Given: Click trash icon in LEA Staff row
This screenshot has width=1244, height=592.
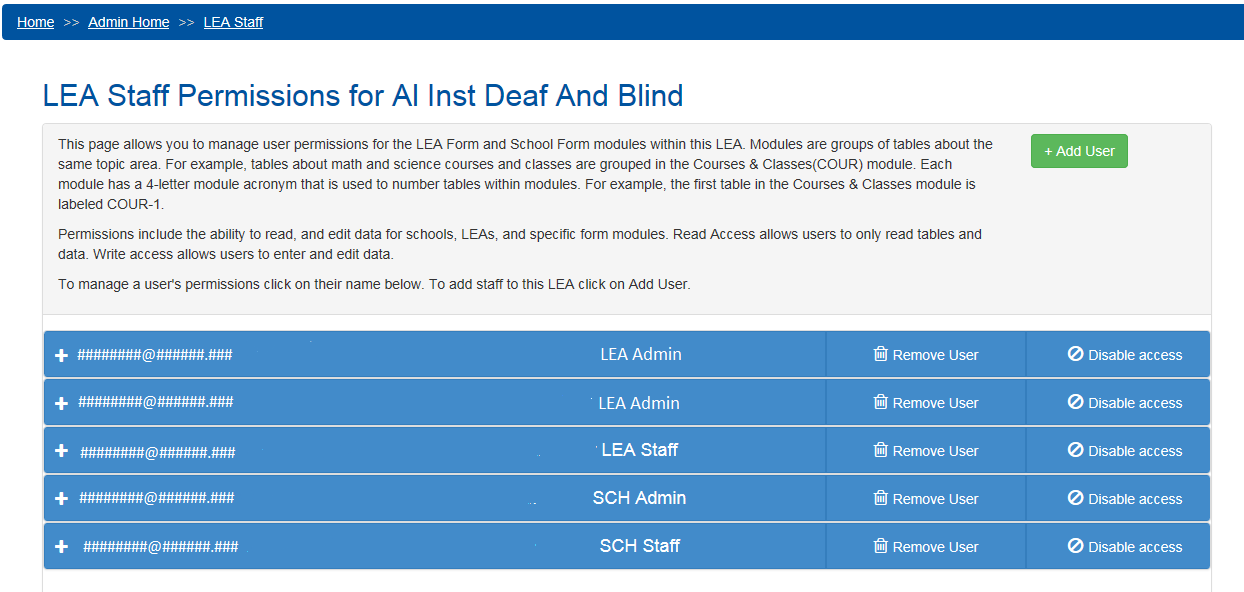Looking at the screenshot, I should tap(880, 450).
